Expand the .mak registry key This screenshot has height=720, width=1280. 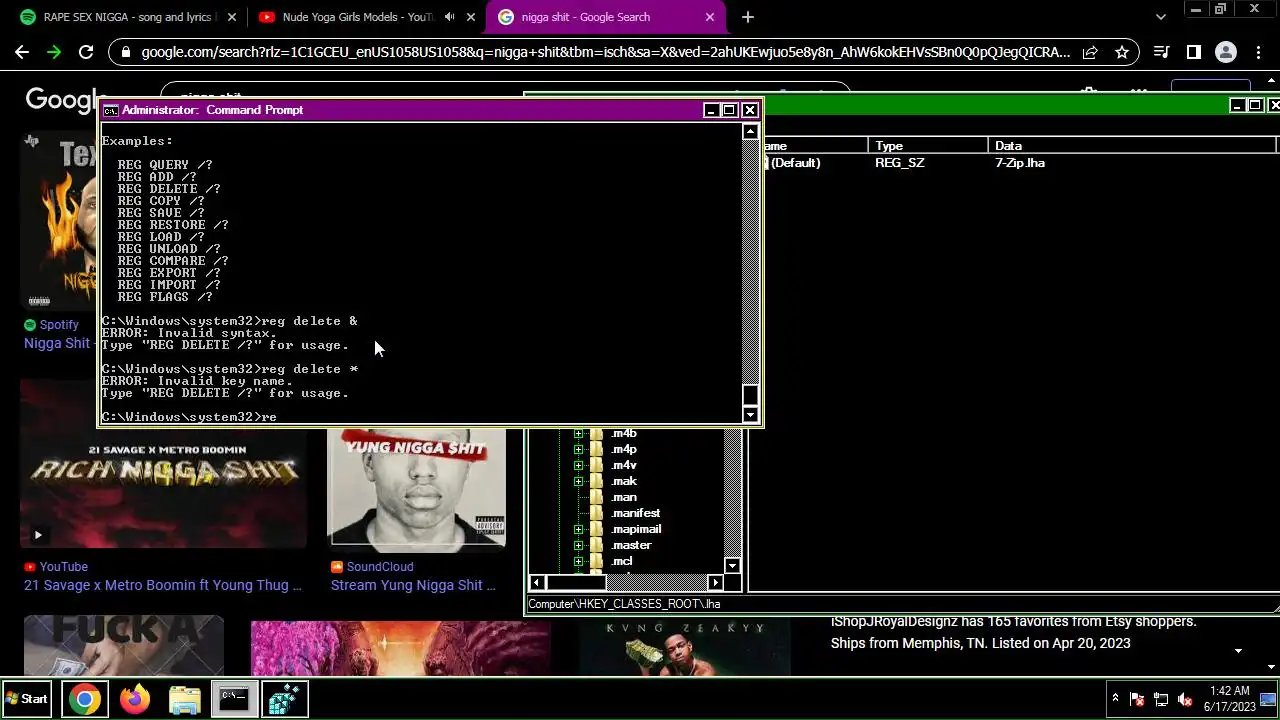(578, 481)
